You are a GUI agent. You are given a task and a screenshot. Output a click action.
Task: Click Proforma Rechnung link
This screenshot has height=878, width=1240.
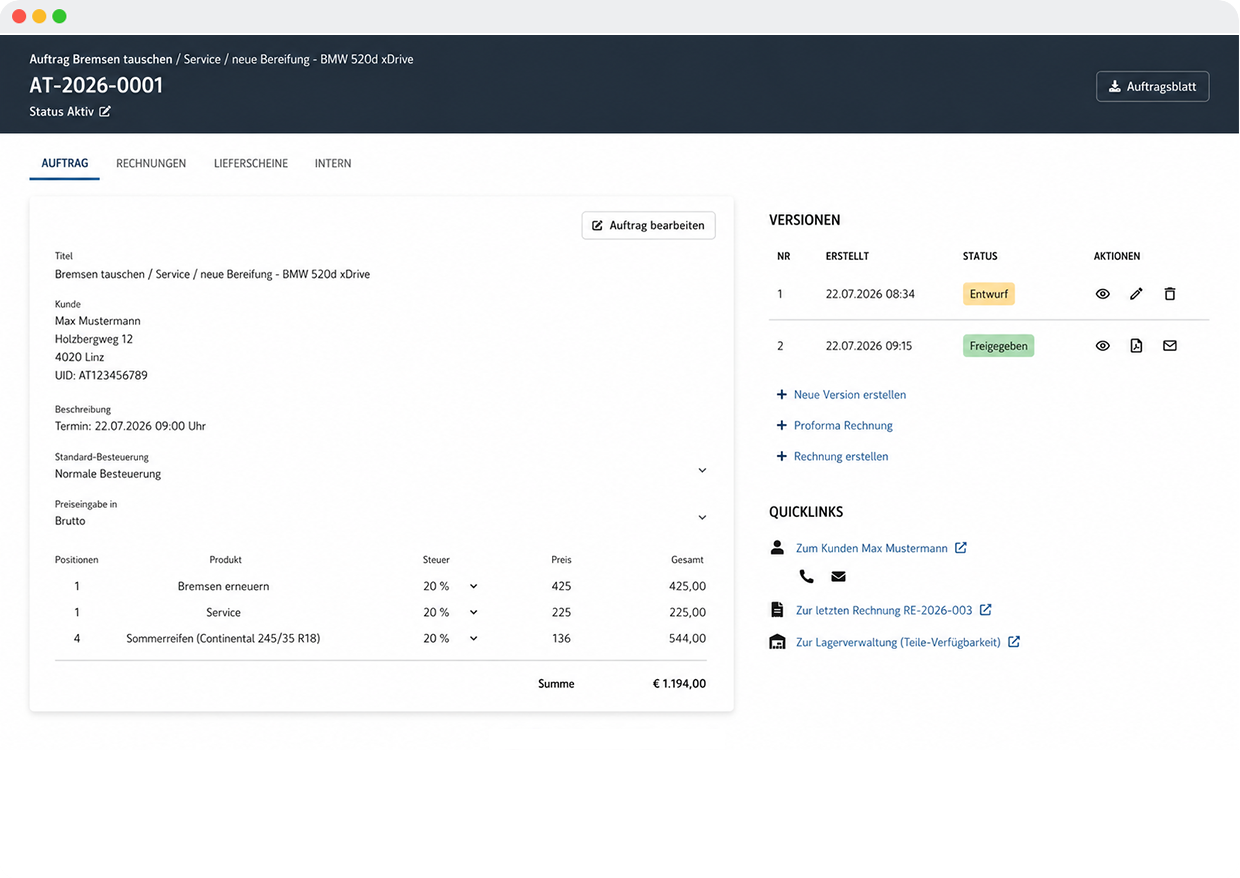click(x=843, y=426)
